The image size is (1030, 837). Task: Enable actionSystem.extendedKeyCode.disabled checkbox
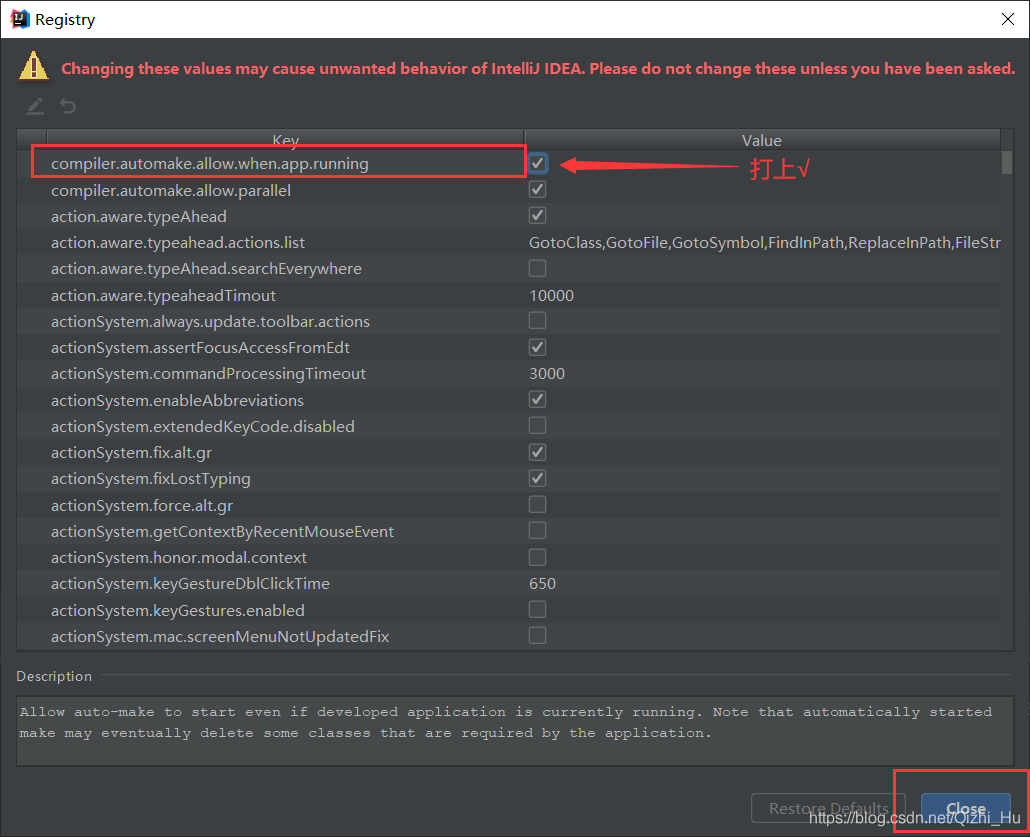pos(537,426)
